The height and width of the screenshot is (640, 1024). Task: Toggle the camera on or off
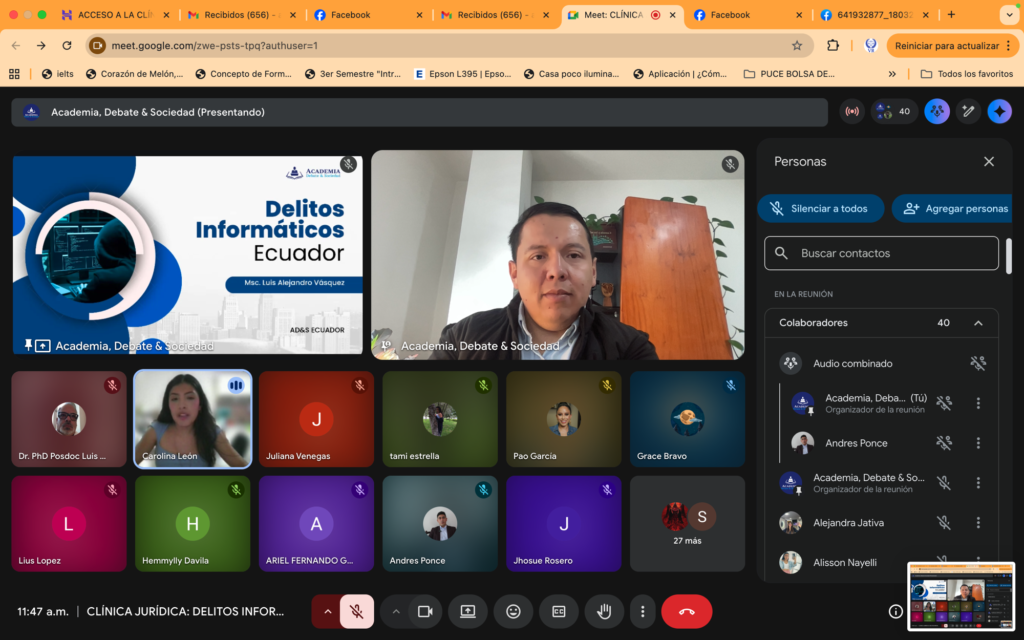click(x=425, y=611)
